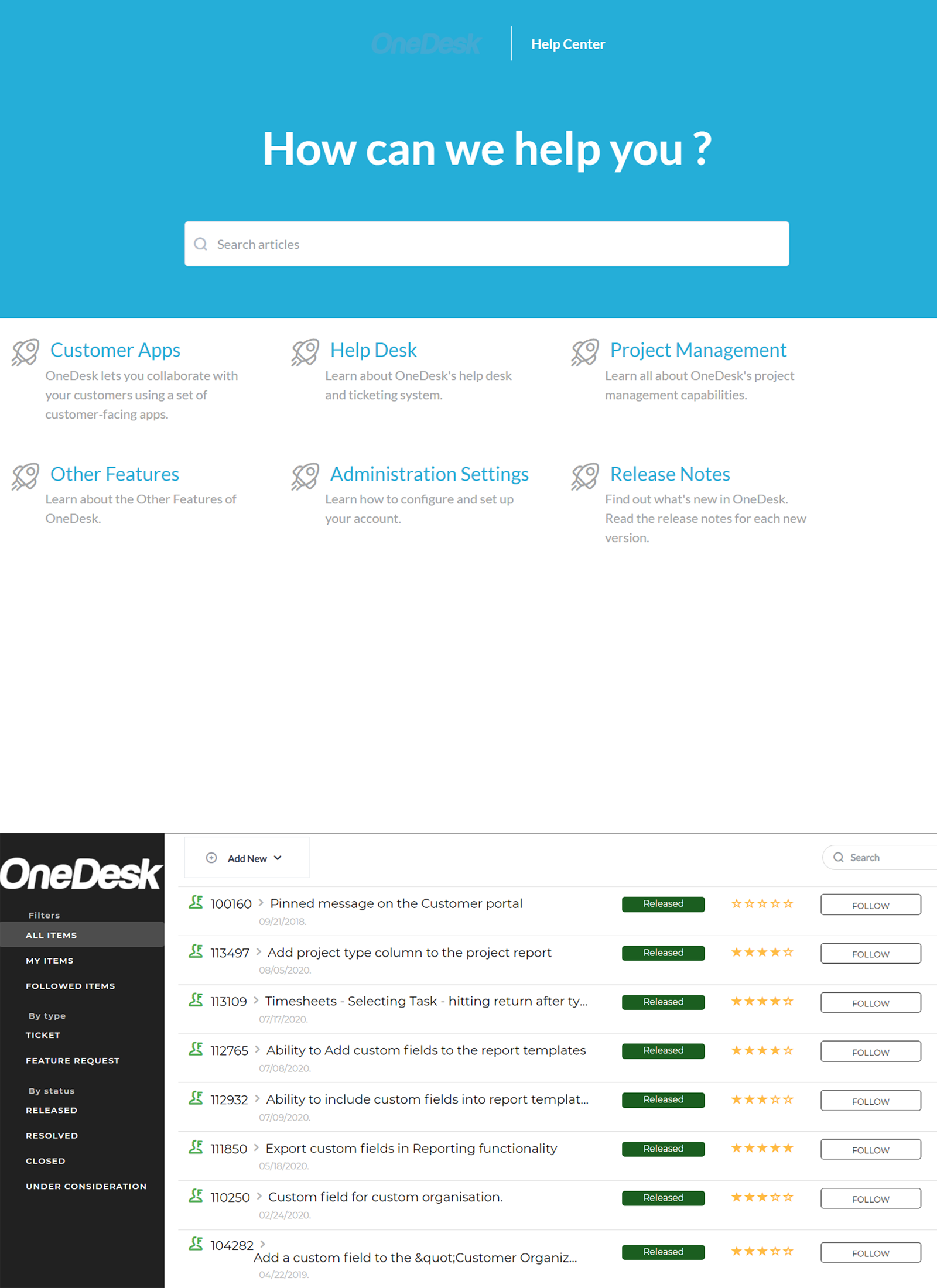Screen dimensions: 937x1288
Task: Open item titled Export custom fields in Reporting functionality
Action: 411,1148
